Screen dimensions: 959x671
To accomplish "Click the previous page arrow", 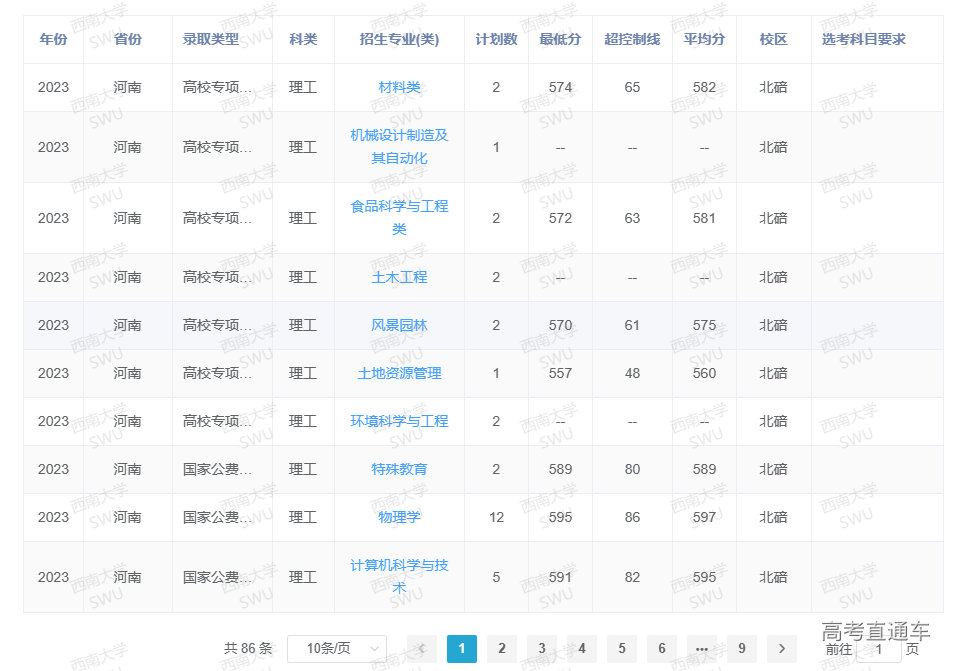I will pos(421,648).
